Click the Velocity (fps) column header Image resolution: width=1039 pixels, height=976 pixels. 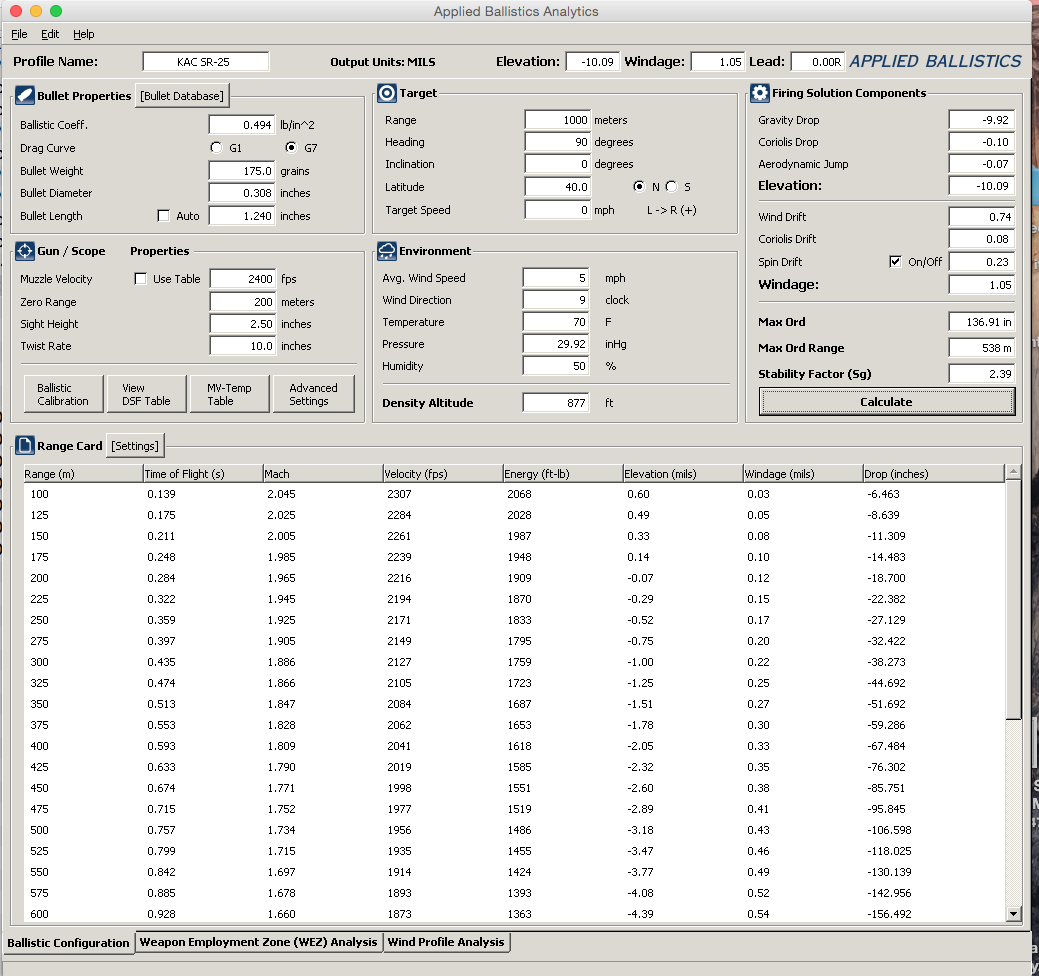pyautogui.click(x=443, y=473)
